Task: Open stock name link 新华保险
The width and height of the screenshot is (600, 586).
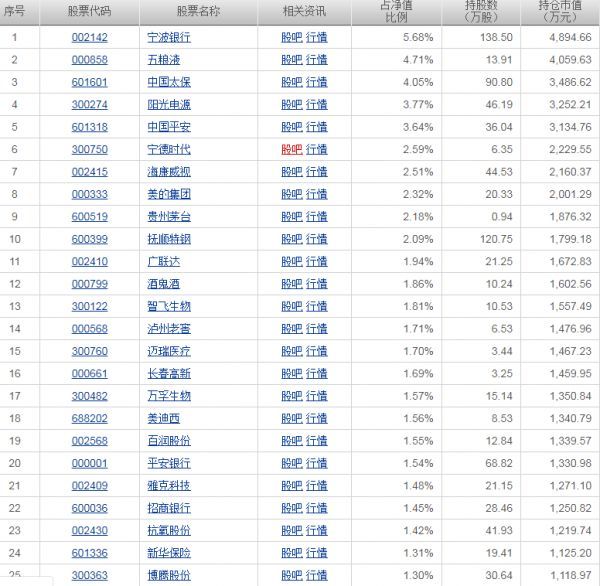Action: pyautogui.click(x=169, y=553)
